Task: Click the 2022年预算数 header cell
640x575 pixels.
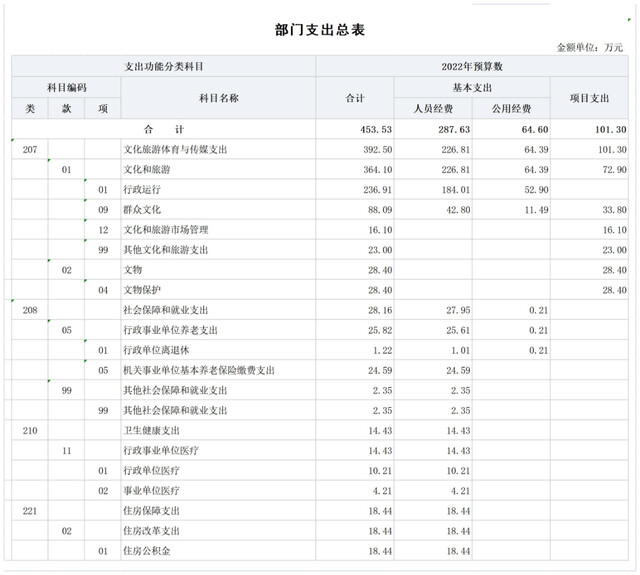Action: (471, 66)
